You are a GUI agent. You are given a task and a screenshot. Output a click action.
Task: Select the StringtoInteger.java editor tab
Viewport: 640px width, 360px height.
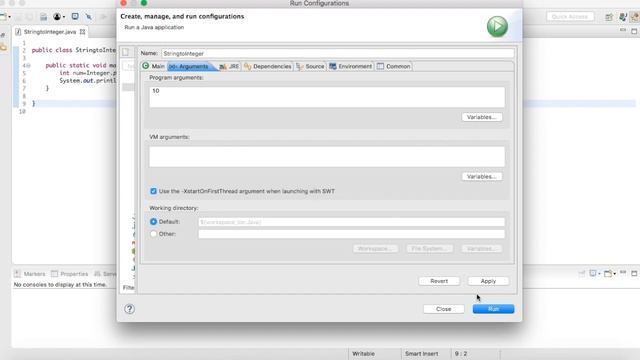(x=50, y=31)
